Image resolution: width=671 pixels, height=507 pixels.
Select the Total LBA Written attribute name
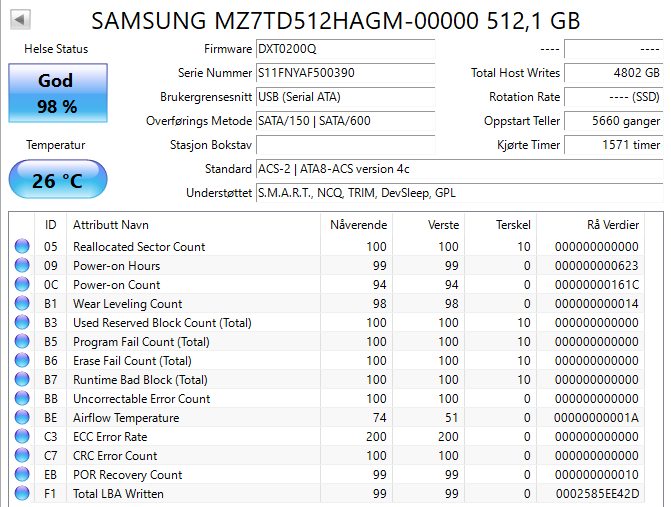point(118,494)
